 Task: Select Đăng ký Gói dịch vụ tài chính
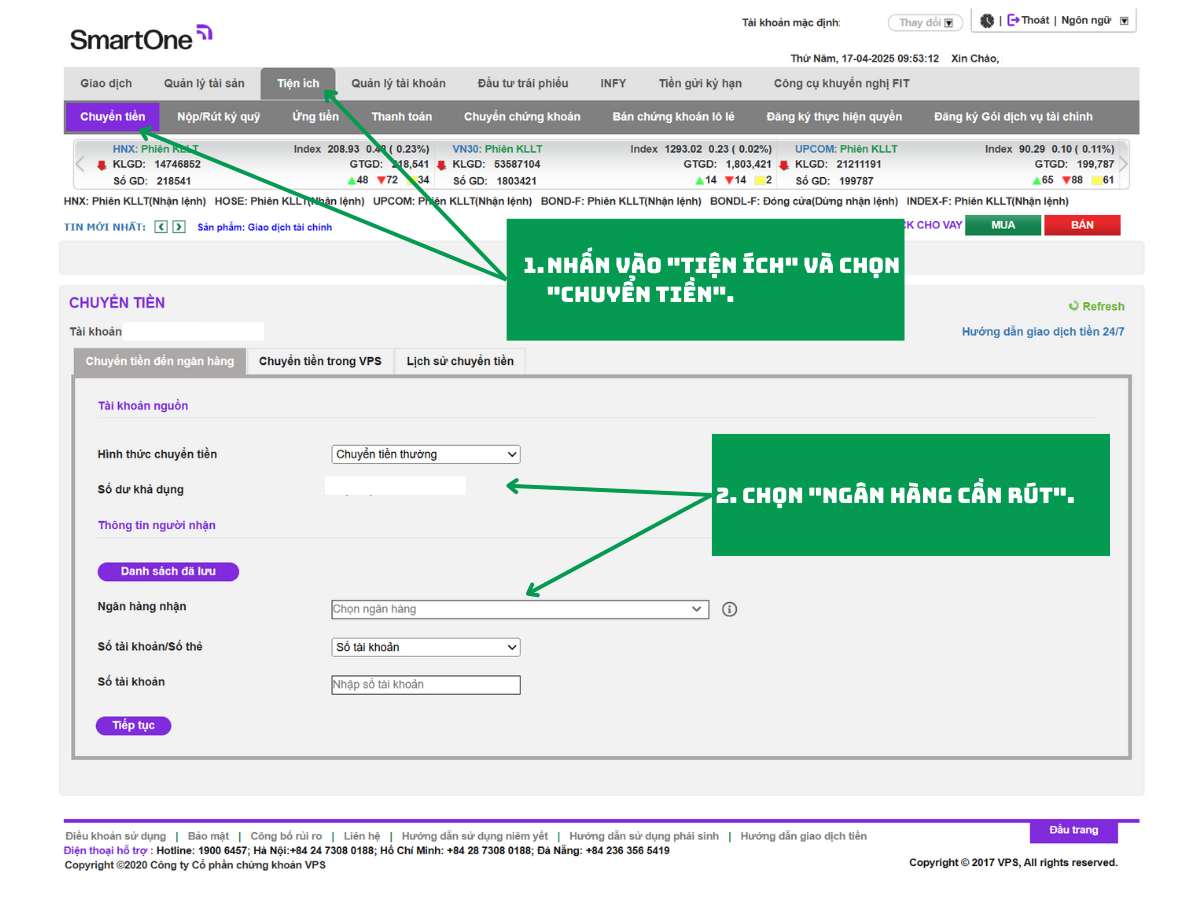(x=1013, y=117)
